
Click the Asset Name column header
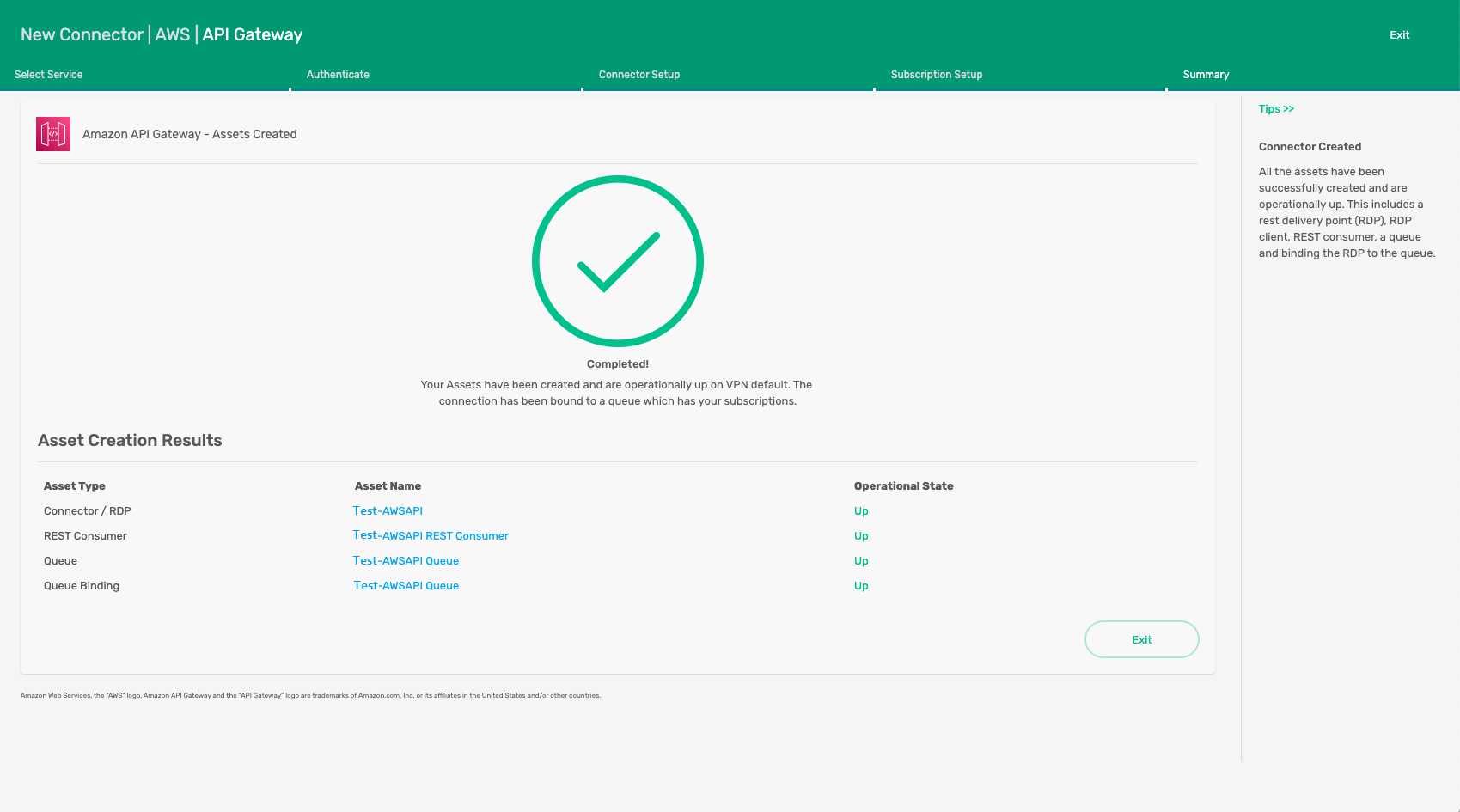388,486
